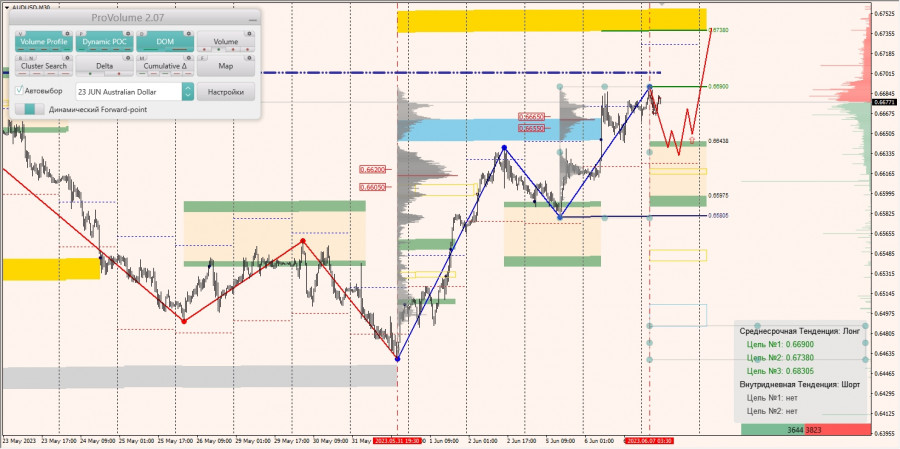
Task: Open Volume button's gear icon
Action: pos(250,33)
